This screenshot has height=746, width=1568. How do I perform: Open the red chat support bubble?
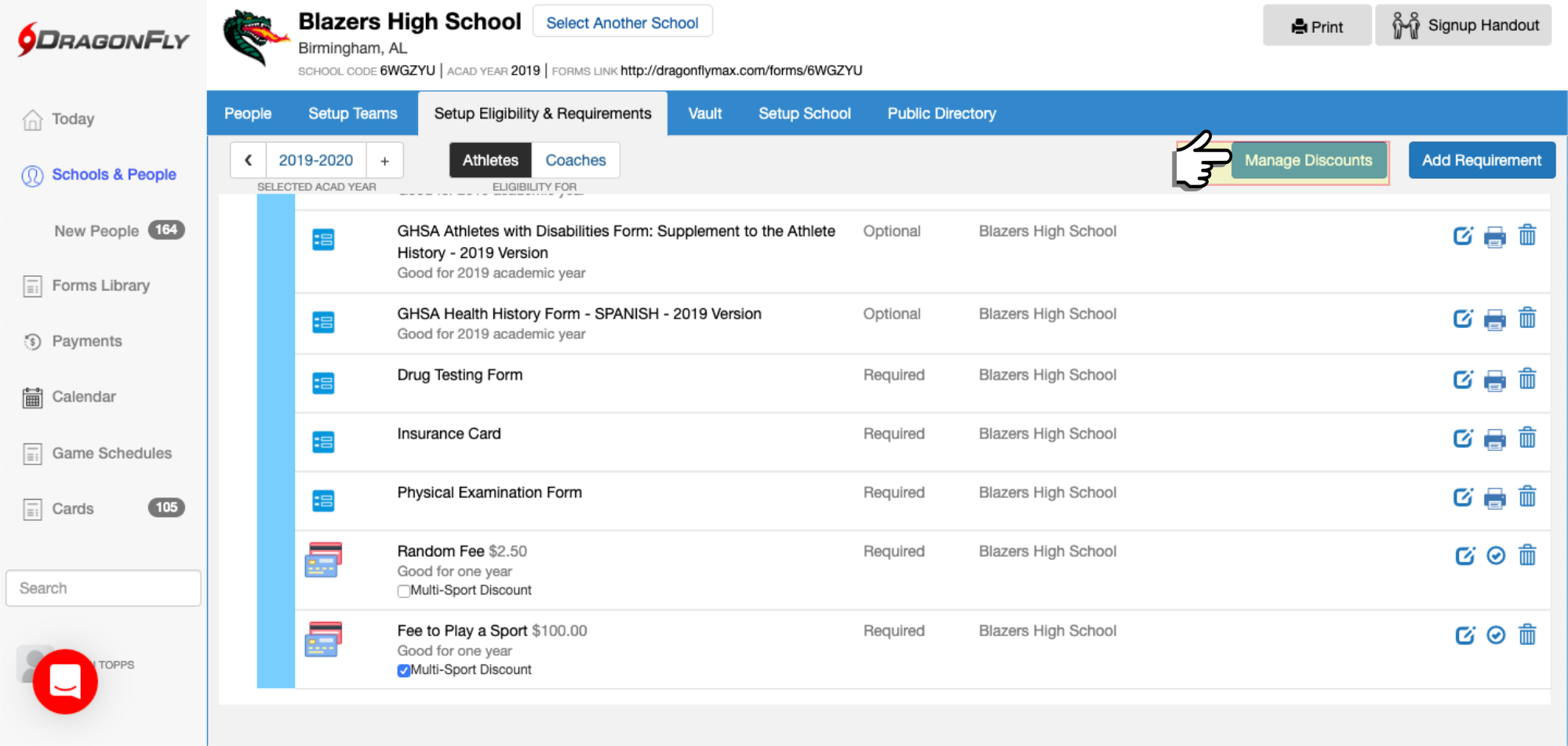point(65,681)
